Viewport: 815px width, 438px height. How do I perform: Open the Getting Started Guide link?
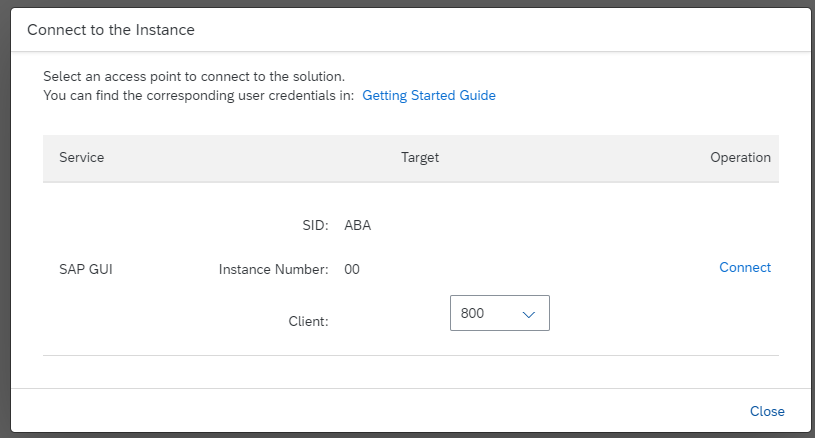(428, 96)
